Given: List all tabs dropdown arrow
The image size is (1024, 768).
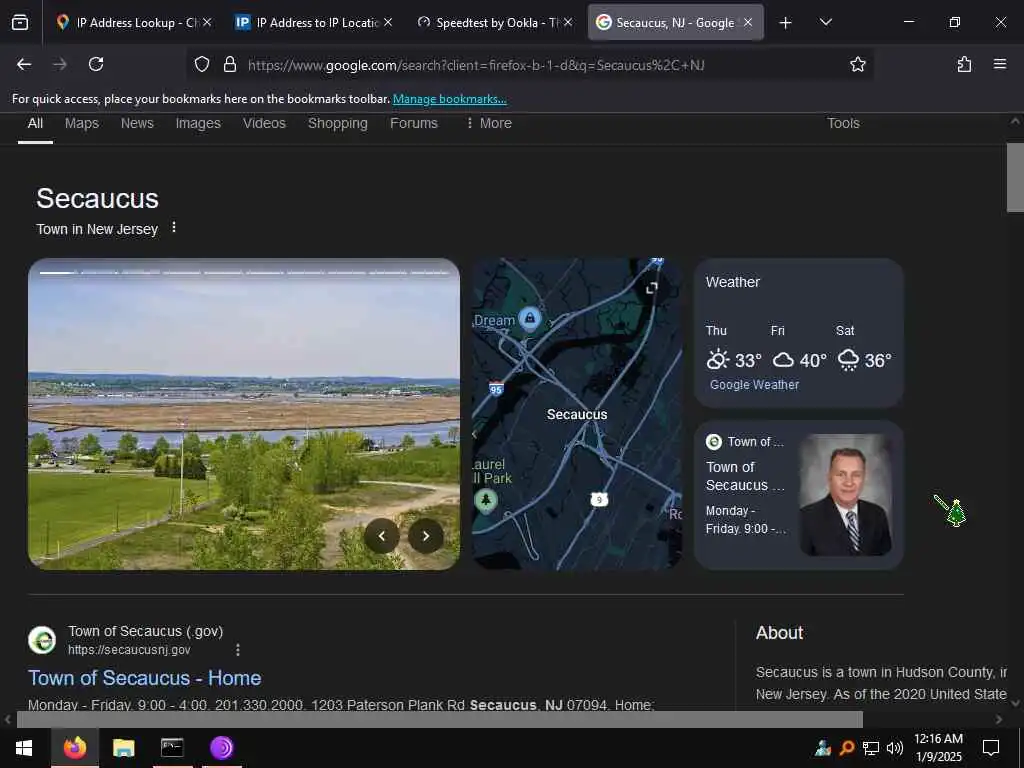Looking at the screenshot, I should tap(825, 22).
